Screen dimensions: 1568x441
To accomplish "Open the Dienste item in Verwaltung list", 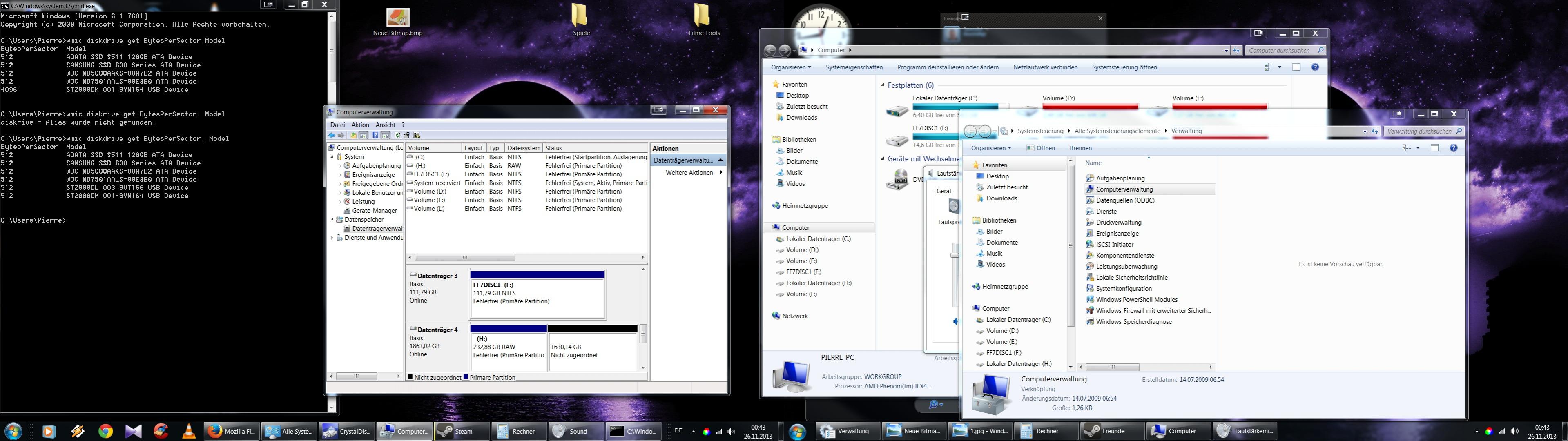I will click(1106, 212).
